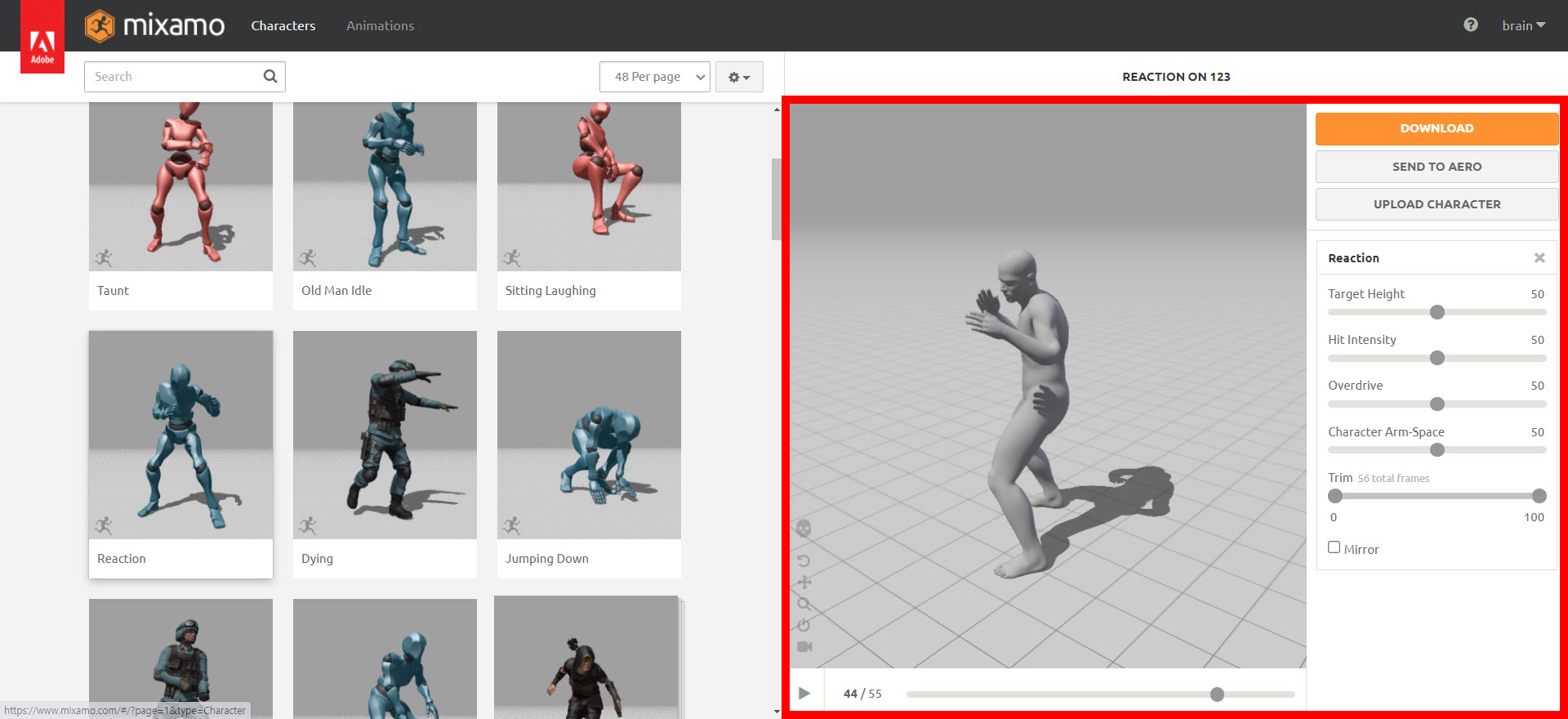Click the Character Arm-Space slider handle
Viewport: 1568px width, 719px height.
1437,450
